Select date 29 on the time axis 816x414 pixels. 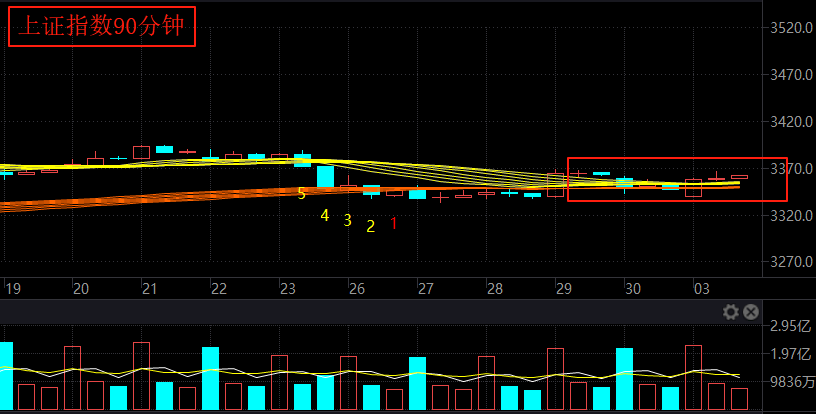click(x=564, y=289)
